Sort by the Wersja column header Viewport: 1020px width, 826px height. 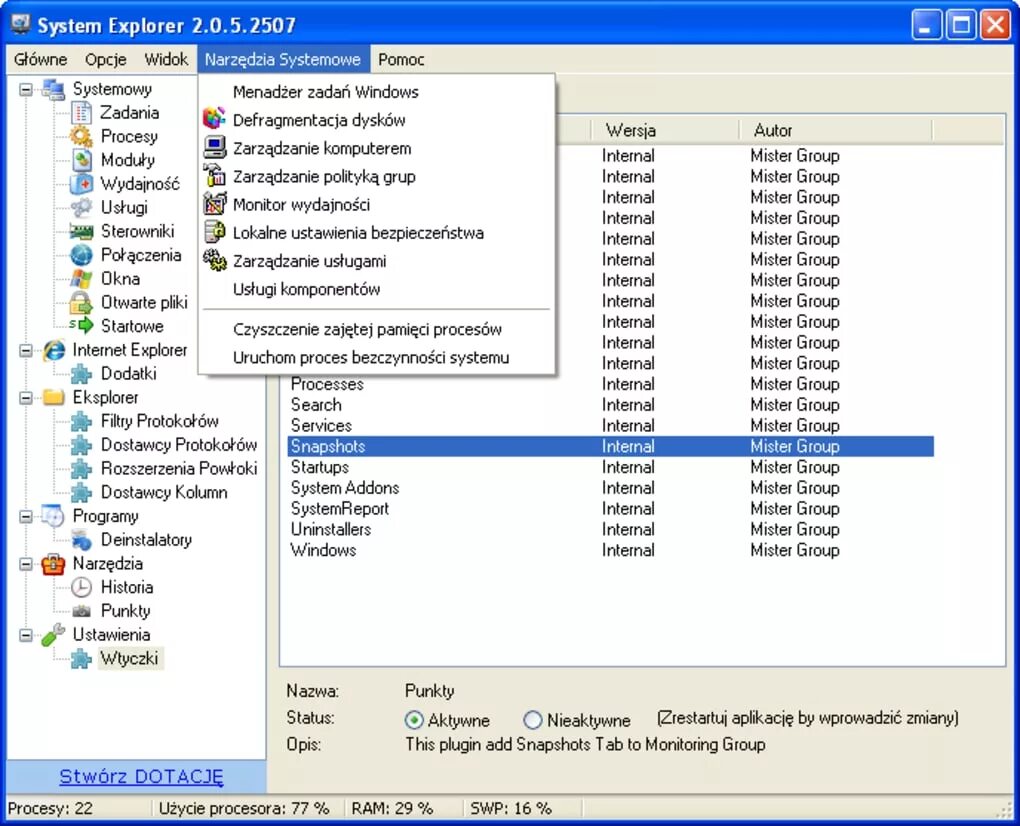[x=665, y=130]
